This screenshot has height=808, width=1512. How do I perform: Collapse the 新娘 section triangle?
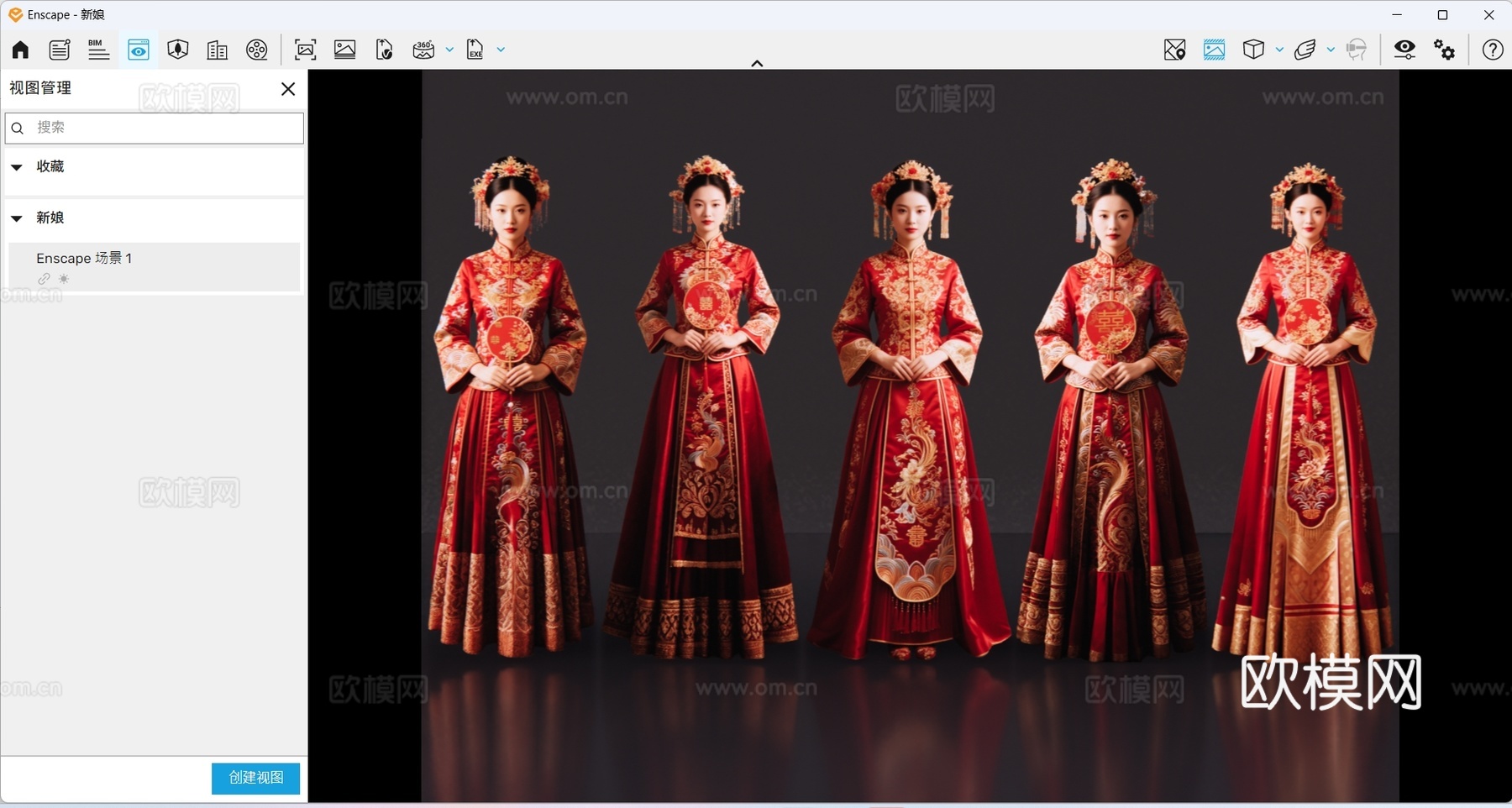17,218
